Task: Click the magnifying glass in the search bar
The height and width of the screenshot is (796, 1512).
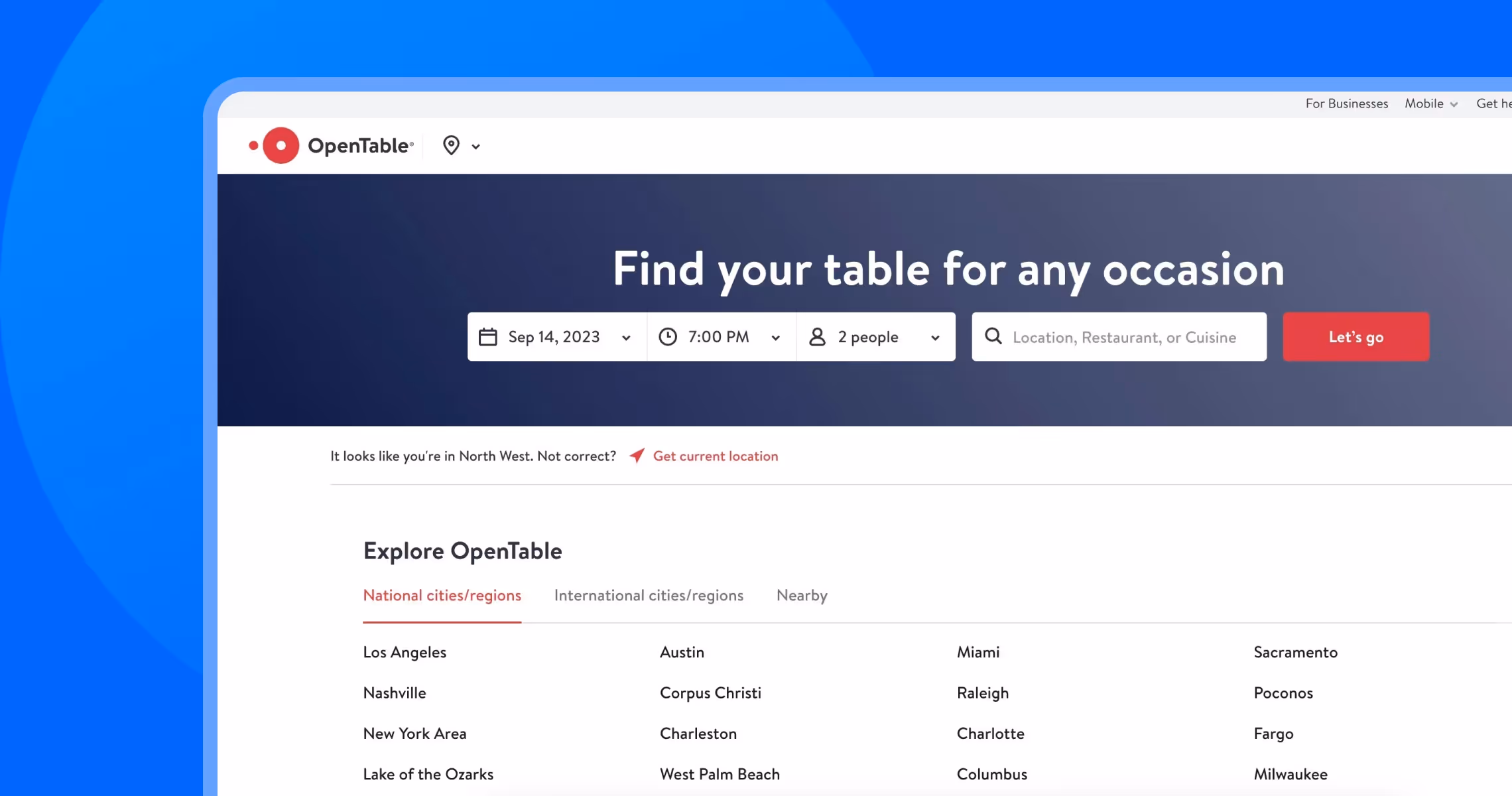Action: click(x=993, y=336)
